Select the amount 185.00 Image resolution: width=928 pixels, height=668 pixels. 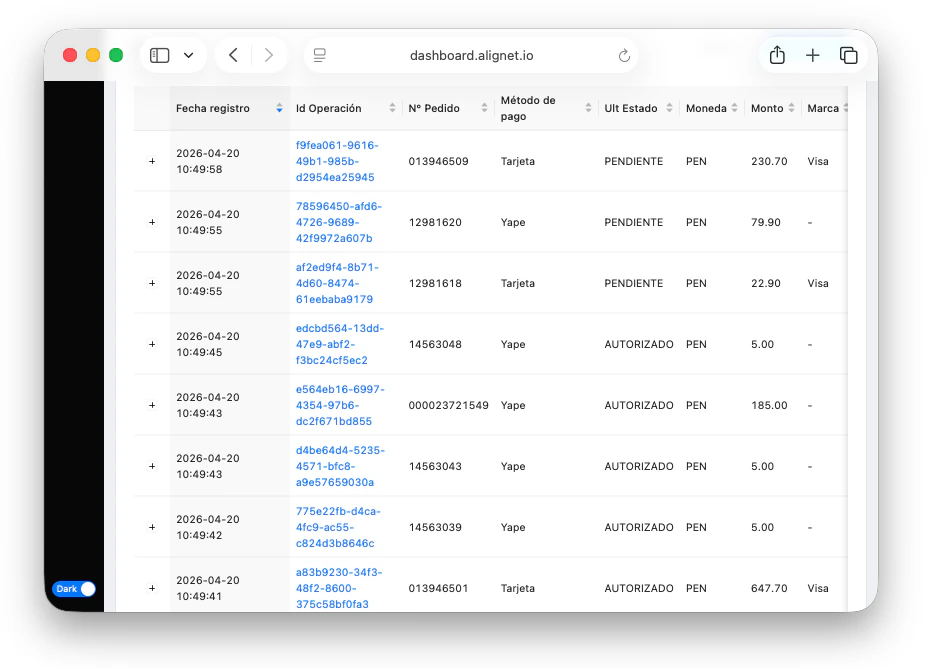[x=769, y=405]
